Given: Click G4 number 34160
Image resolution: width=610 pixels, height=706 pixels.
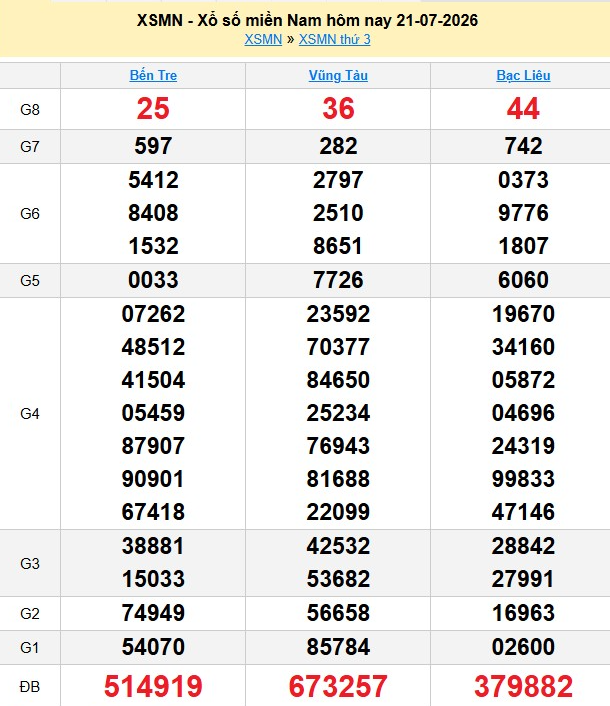Looking at the screenshot, I should pyautogui.click(x=523, y=347).
